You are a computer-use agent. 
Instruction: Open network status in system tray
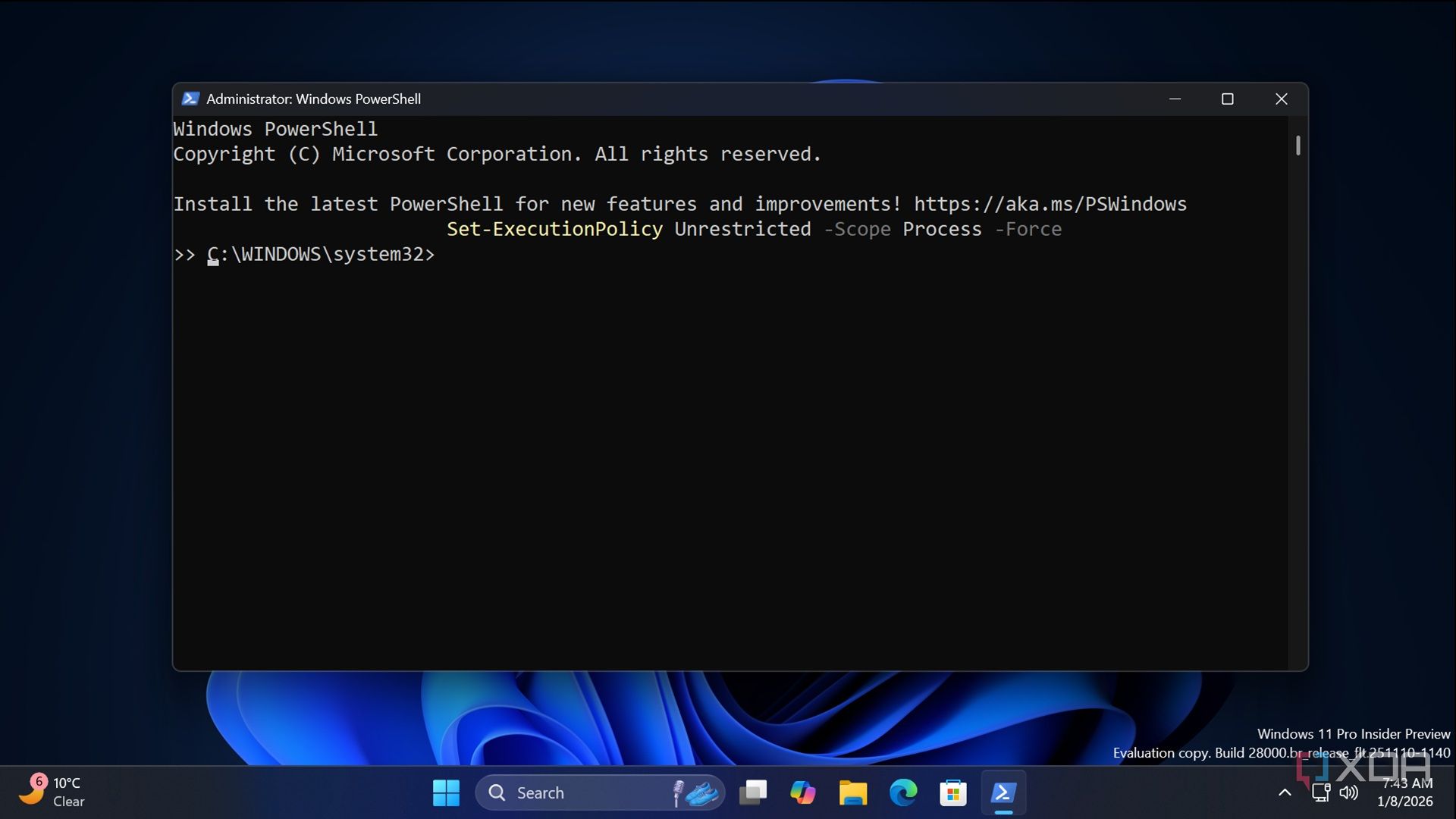click(1321, 792)
